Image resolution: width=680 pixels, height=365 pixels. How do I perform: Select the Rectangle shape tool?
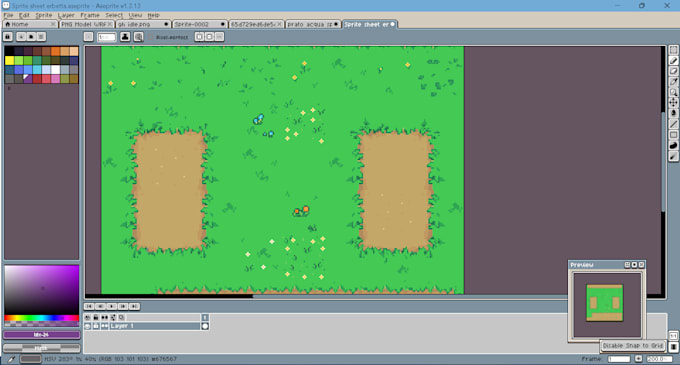click(x=673, y=135)
